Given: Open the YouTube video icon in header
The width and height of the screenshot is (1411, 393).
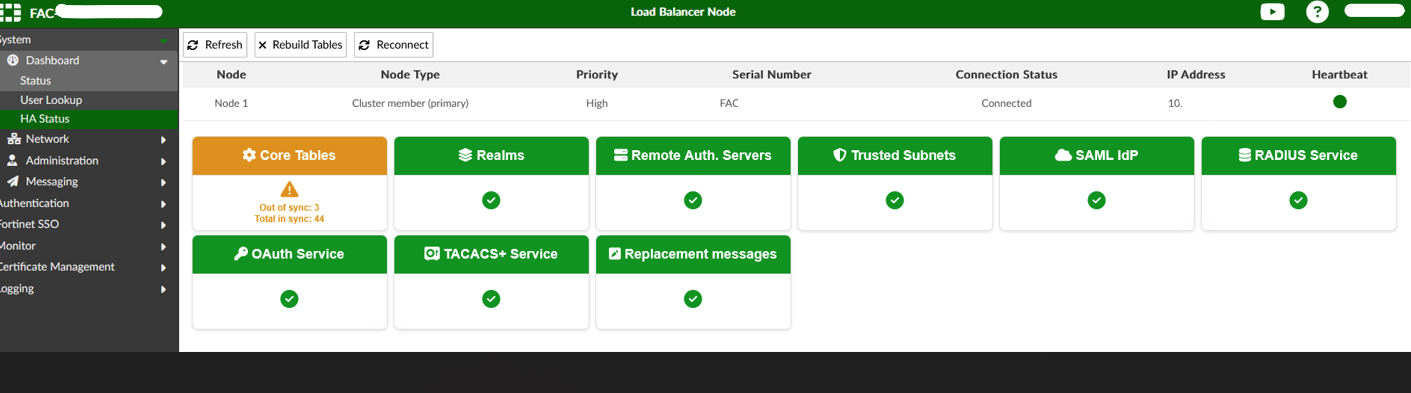Looking at the screenshot, I should pos(1272,12).
